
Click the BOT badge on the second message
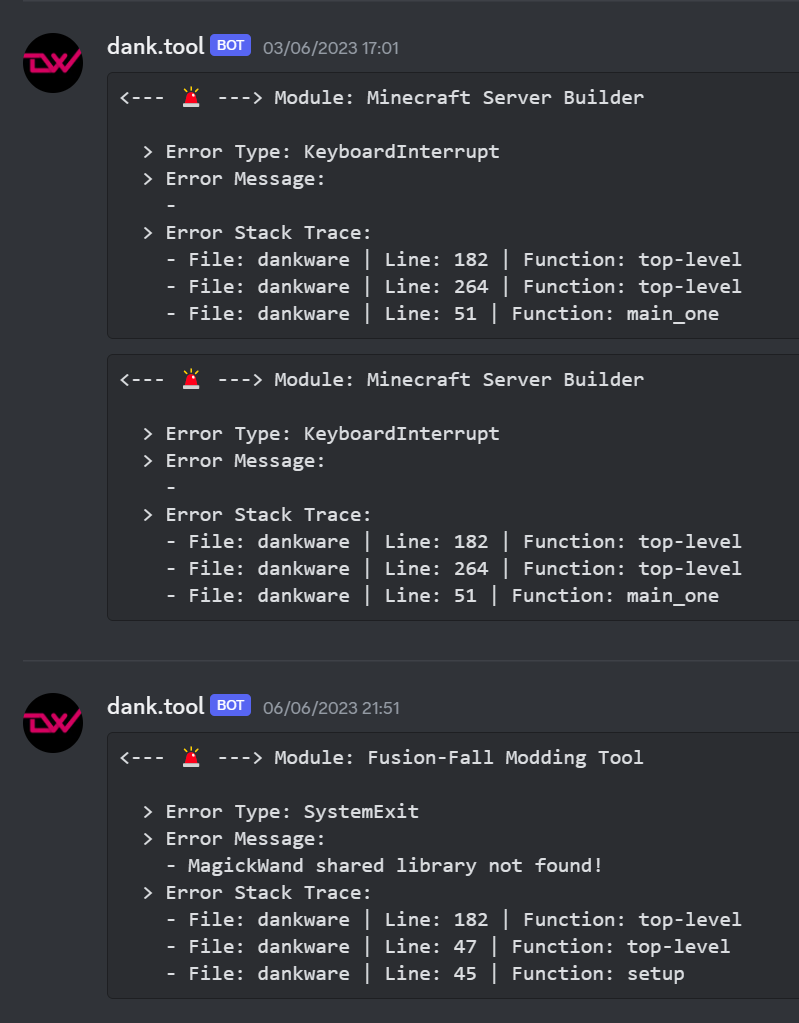(x=230, y=704)
